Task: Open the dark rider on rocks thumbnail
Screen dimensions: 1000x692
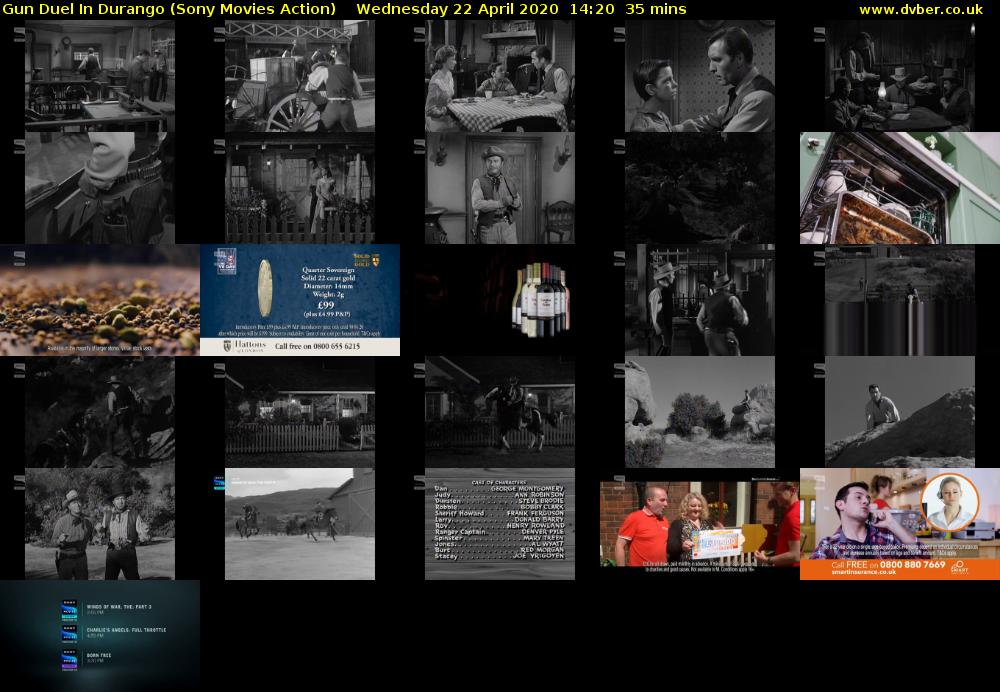Action: pyautogui.click(x=99, y=412)
